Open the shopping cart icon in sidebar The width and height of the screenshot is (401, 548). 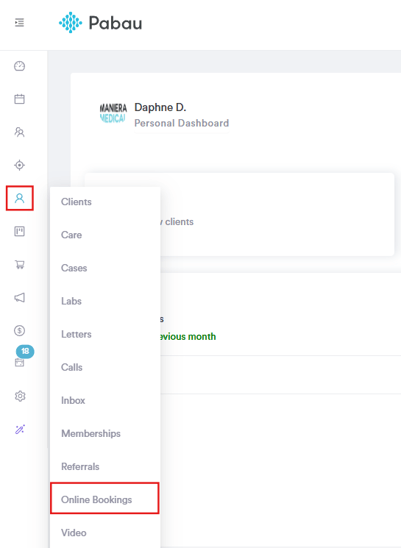[20, 265]
